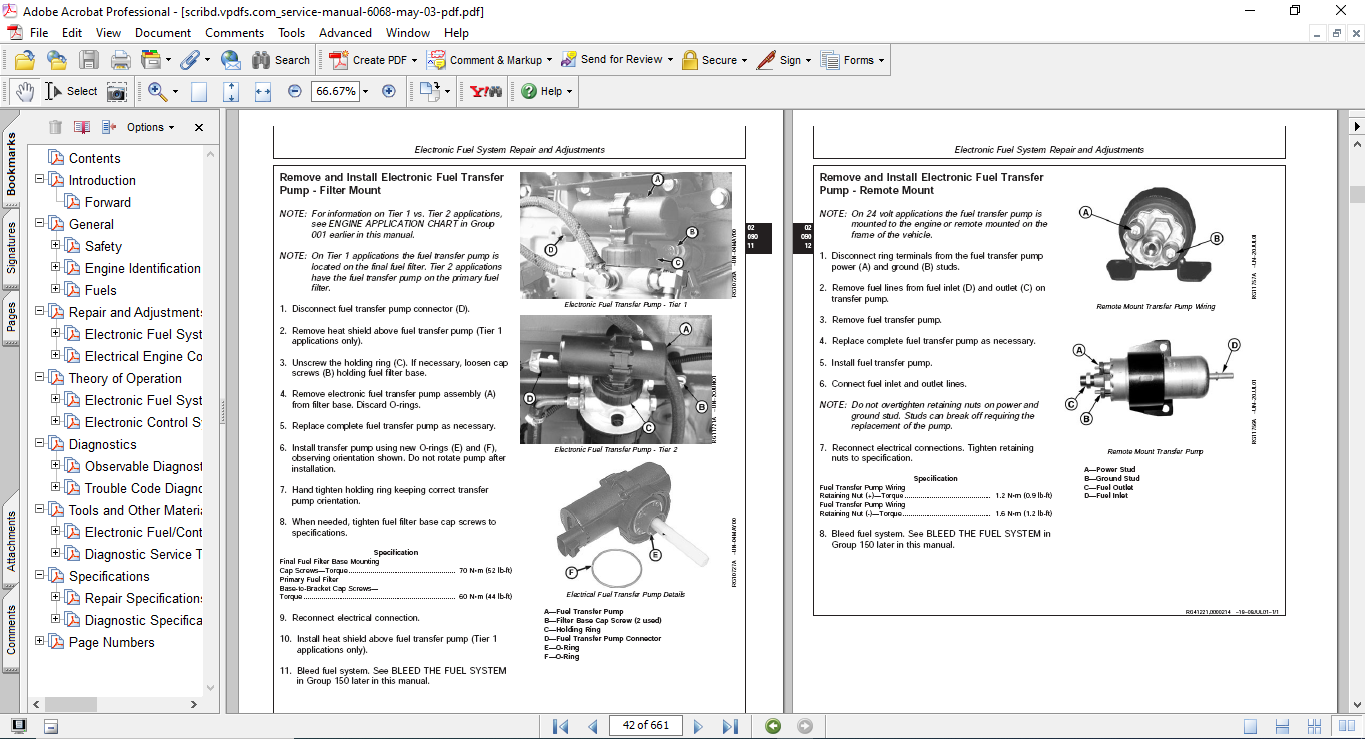Select the Hand tool

24,91
